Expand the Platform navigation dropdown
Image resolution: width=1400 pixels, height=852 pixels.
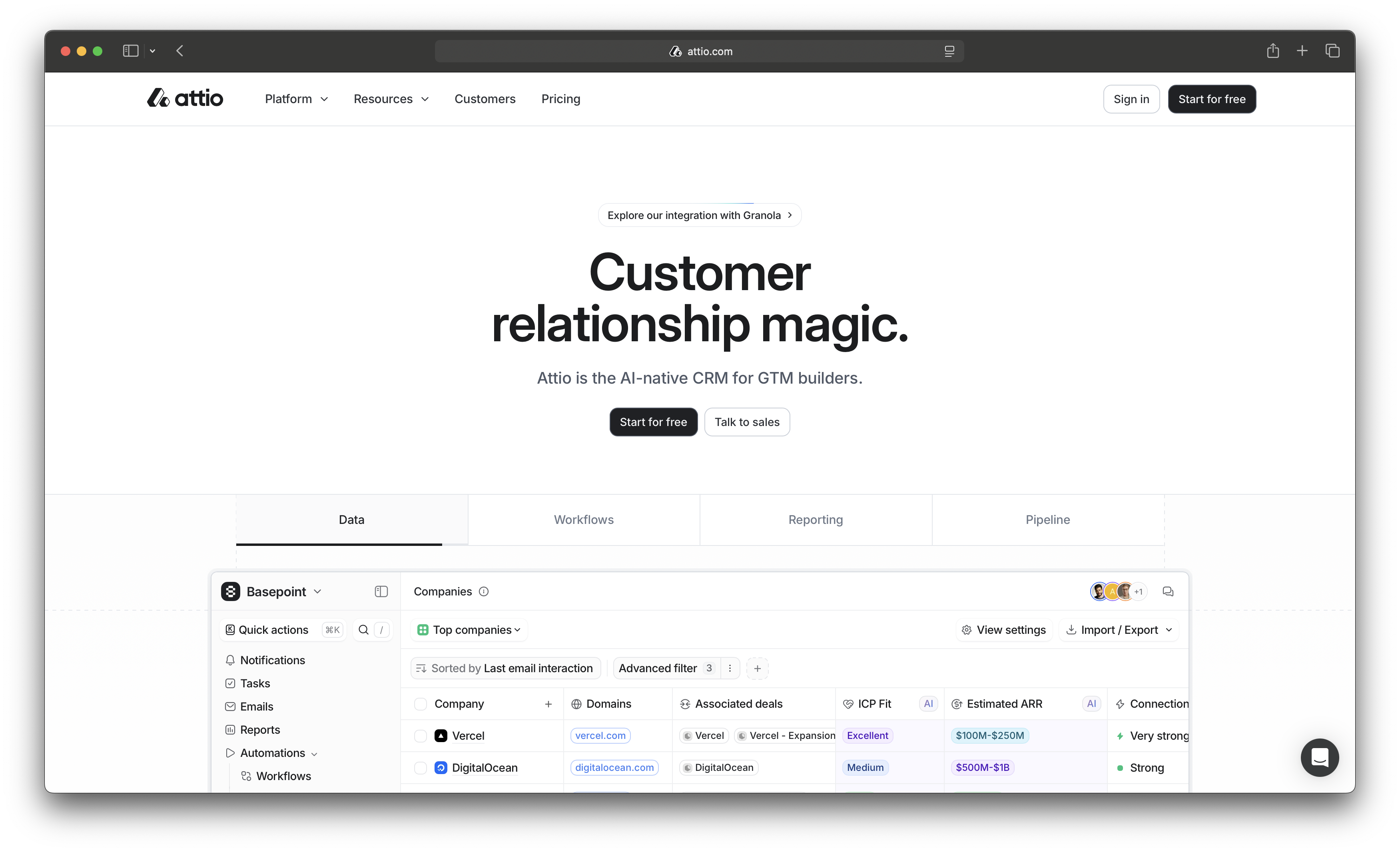click(296, 99)
